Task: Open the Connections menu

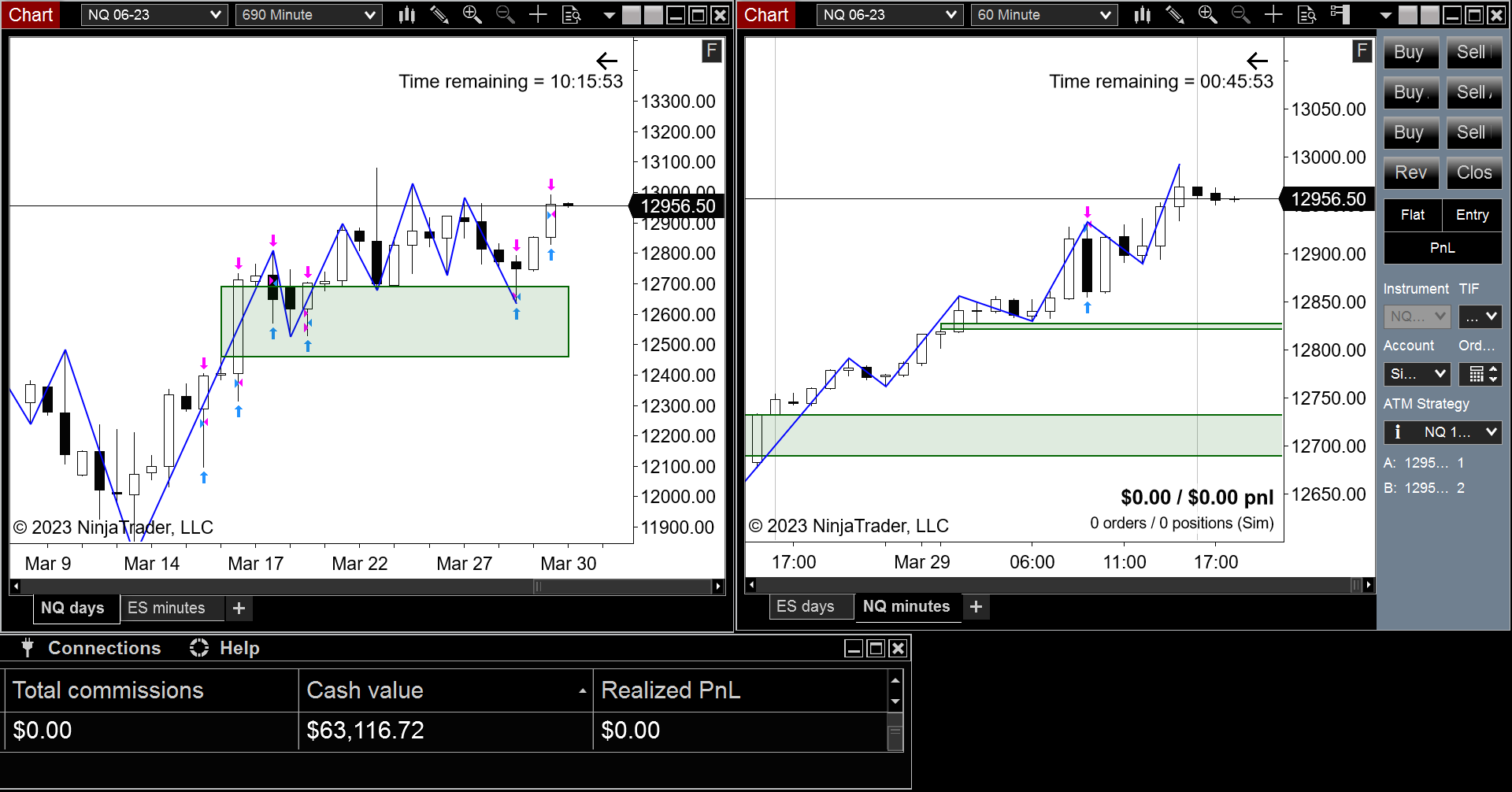Action: [x=104, y=648]
